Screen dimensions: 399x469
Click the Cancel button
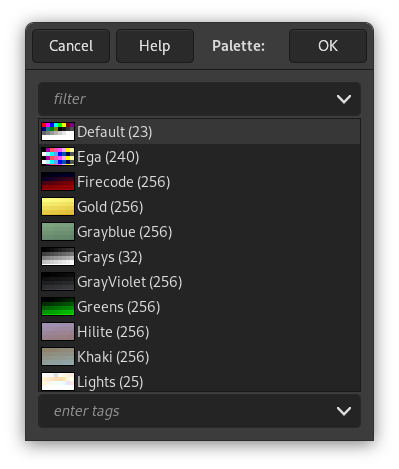[71, 46]
